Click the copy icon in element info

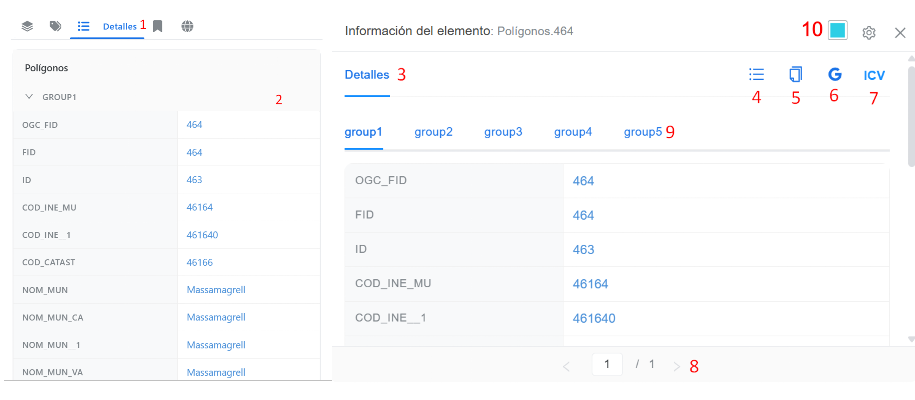pos(795,75)
